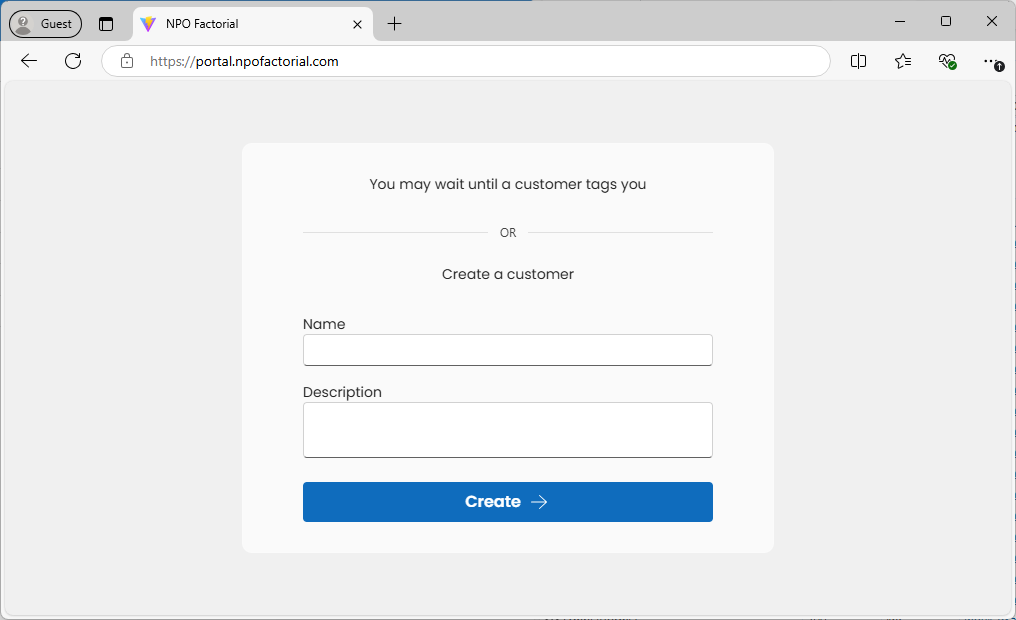Open the split screen view
This screenshot has height=620, width=1016.
(858, 61)
